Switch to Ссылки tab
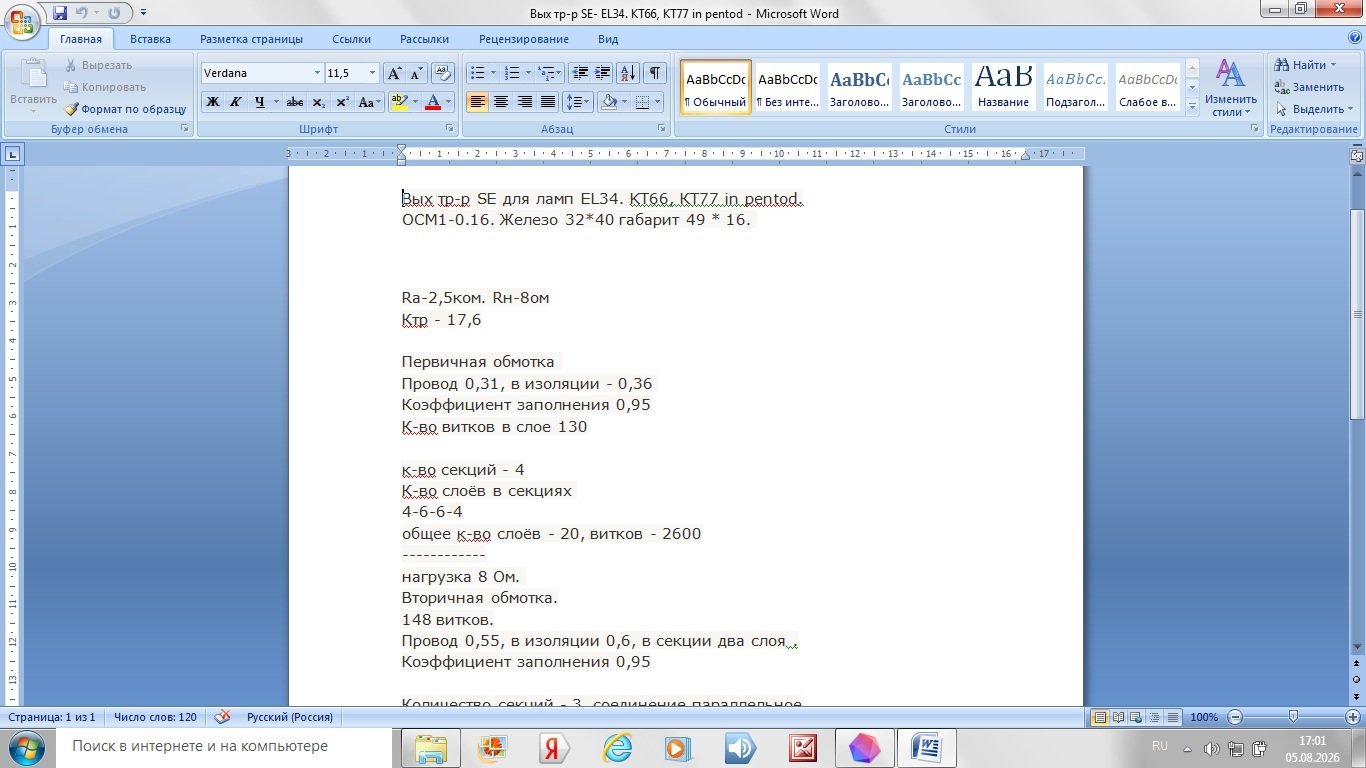 click(352, 39)
